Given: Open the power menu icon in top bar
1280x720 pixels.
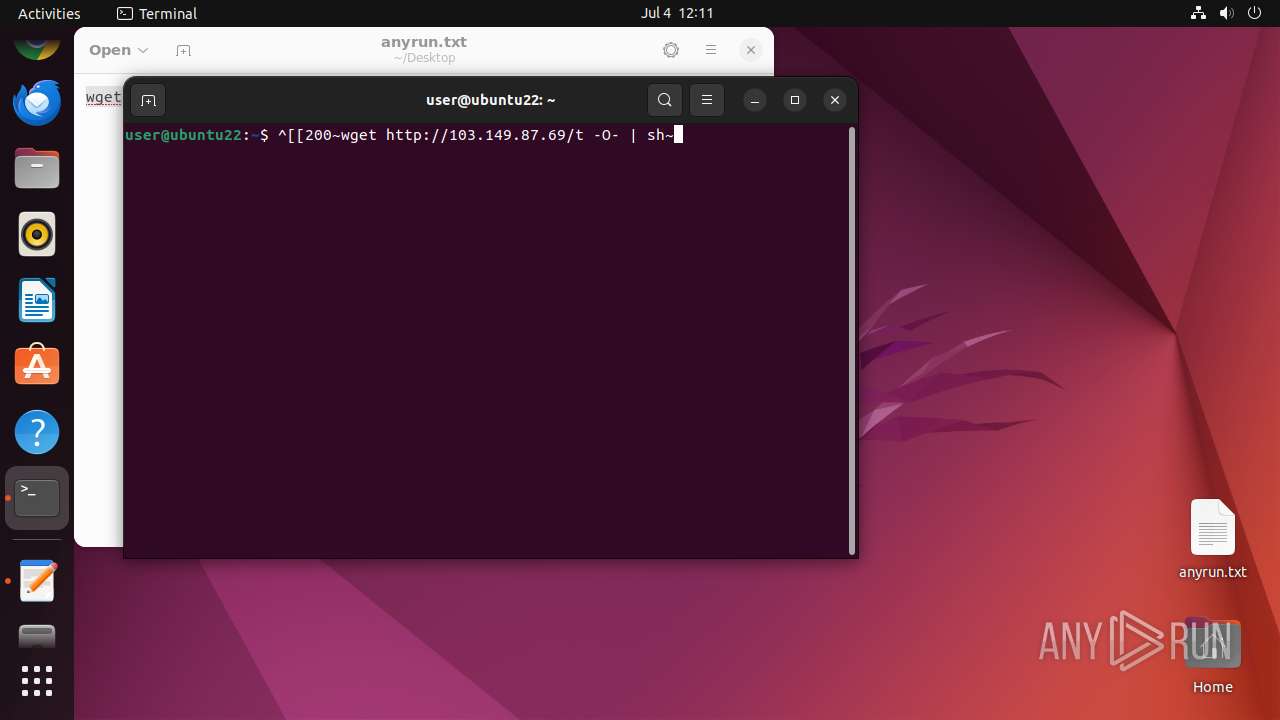Looking at the screenshot, I should pos(1255,14).
